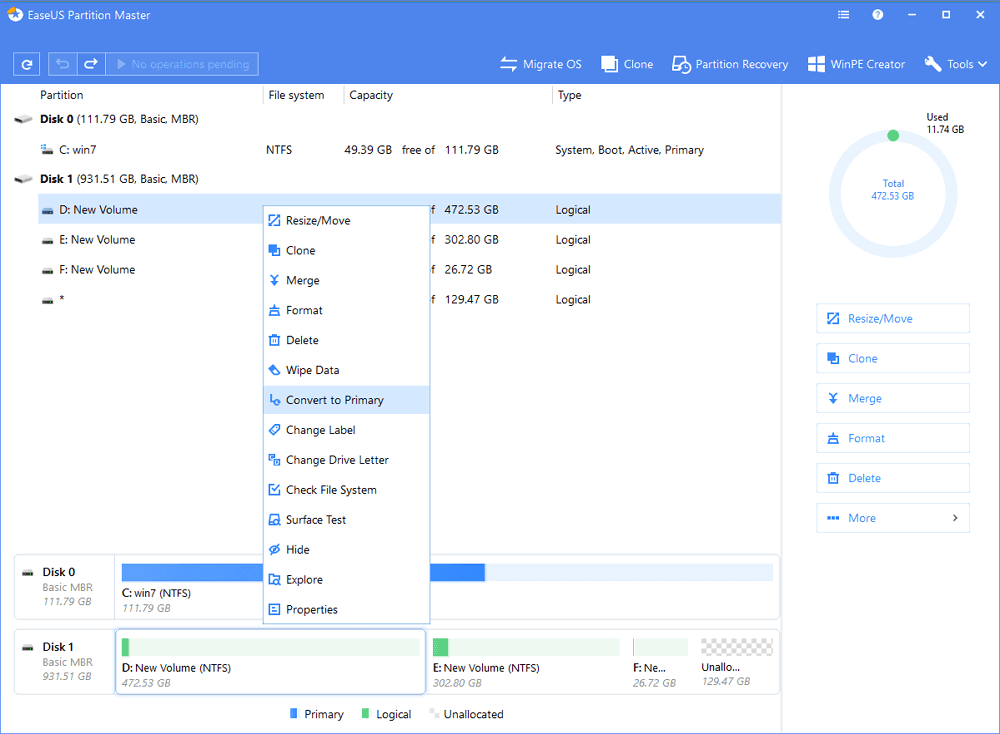Choose Resize/Move in the context menu
Viewport: 1000px width, 734px height.
pyautogui.click(x=346, y=221)
